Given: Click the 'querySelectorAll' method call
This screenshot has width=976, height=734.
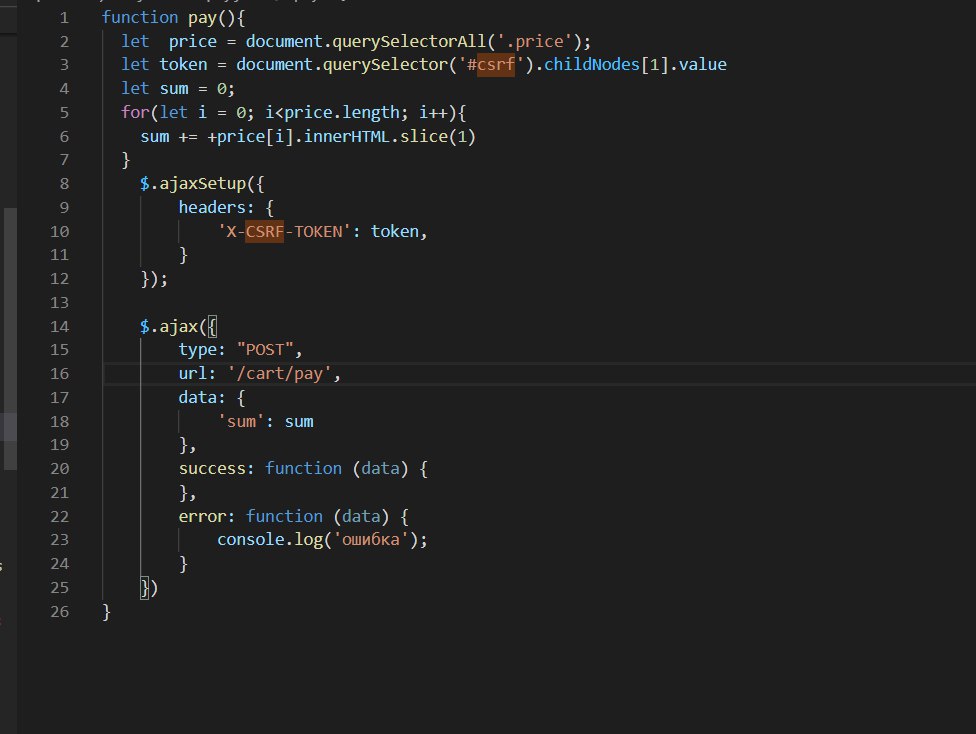Looking at the screenshot, I should [409, 42].
